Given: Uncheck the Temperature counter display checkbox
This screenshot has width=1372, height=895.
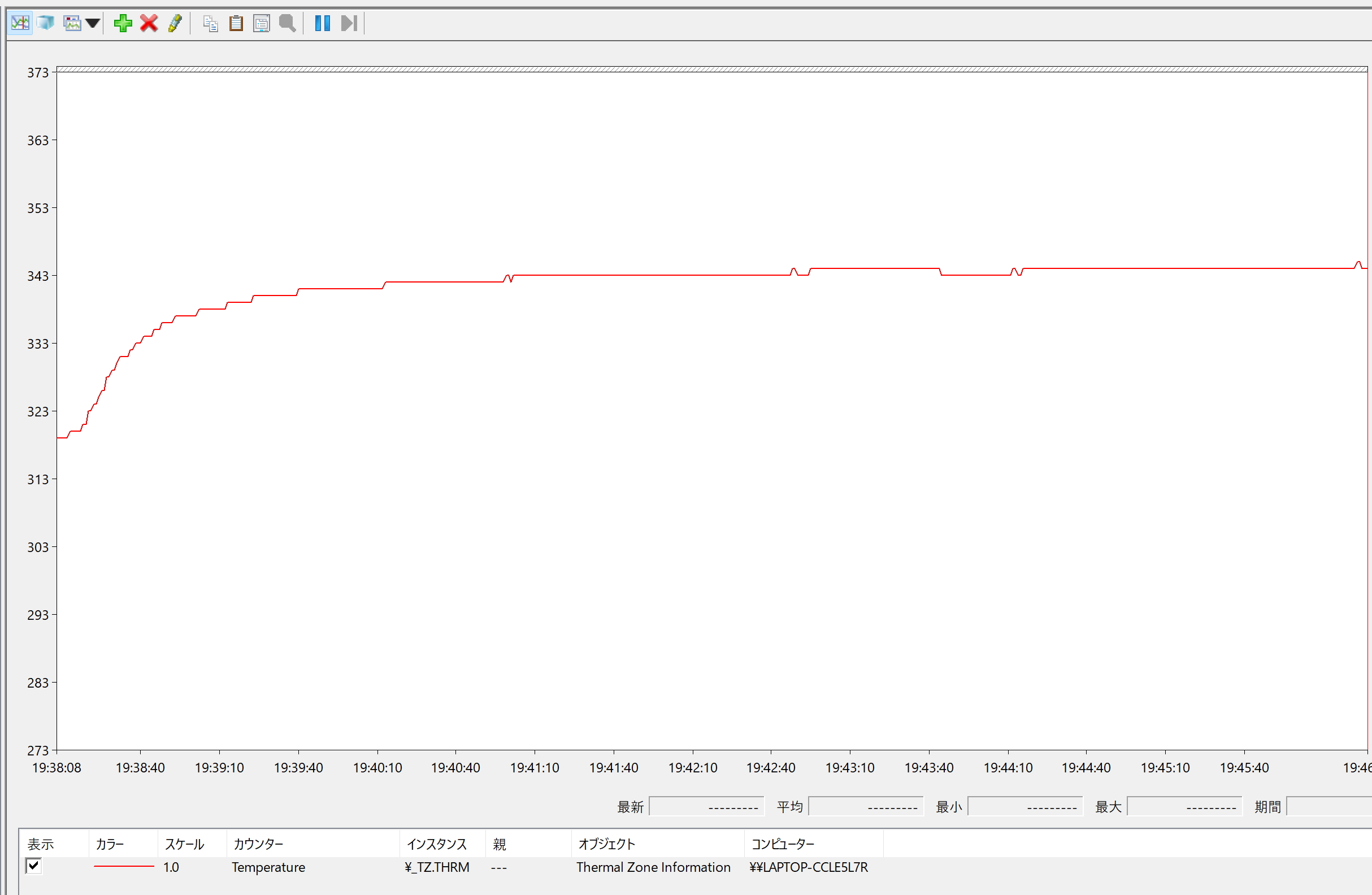Looking at the screenshot, I should tap(33, 866).
